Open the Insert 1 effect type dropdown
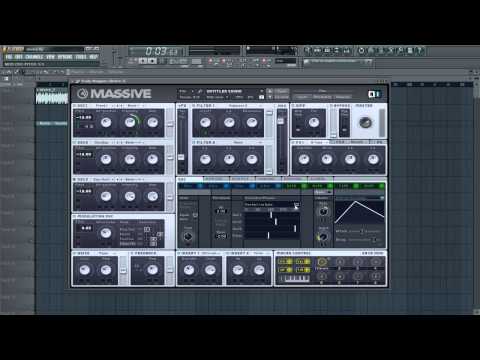Viewport: 480px width, 360px height. [212, 253]
